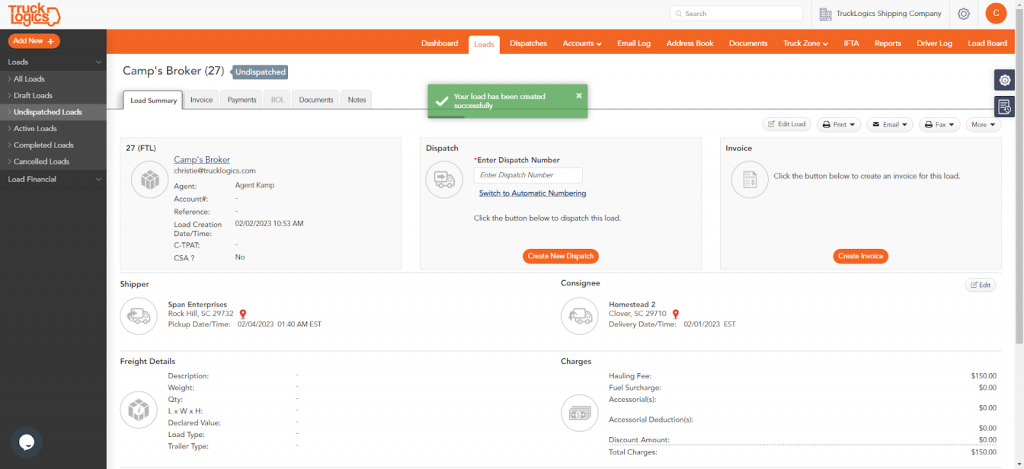Open the Truck Zone dropdown menu
This screenshot has height=469, width=1024.
[805, 43]
